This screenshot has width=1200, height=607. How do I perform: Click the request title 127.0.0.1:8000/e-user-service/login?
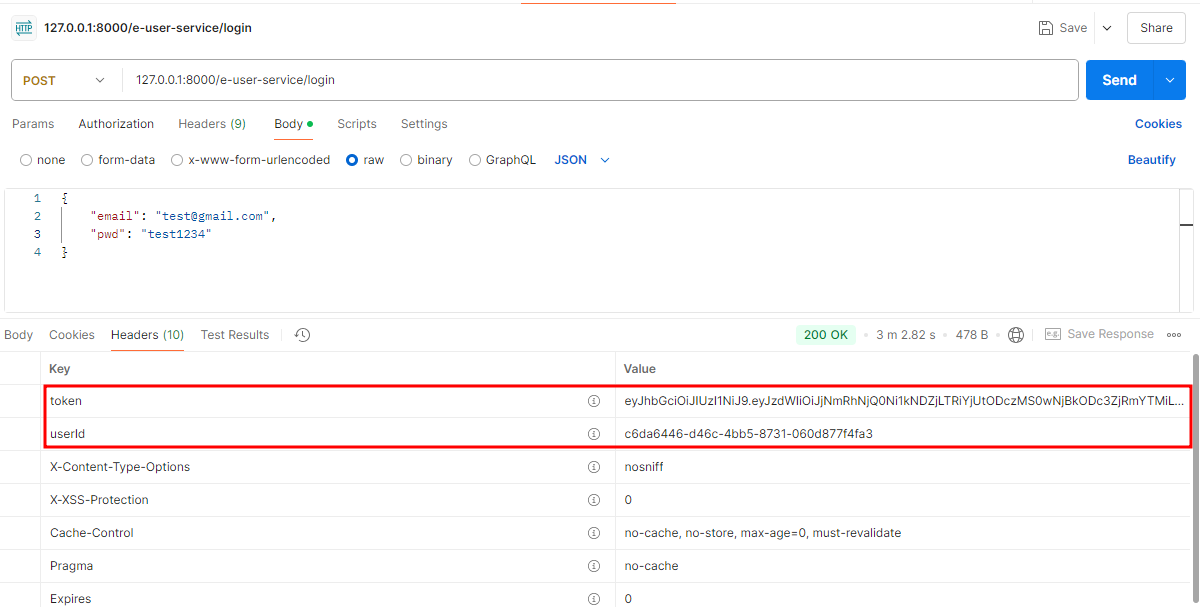point(148,28)
